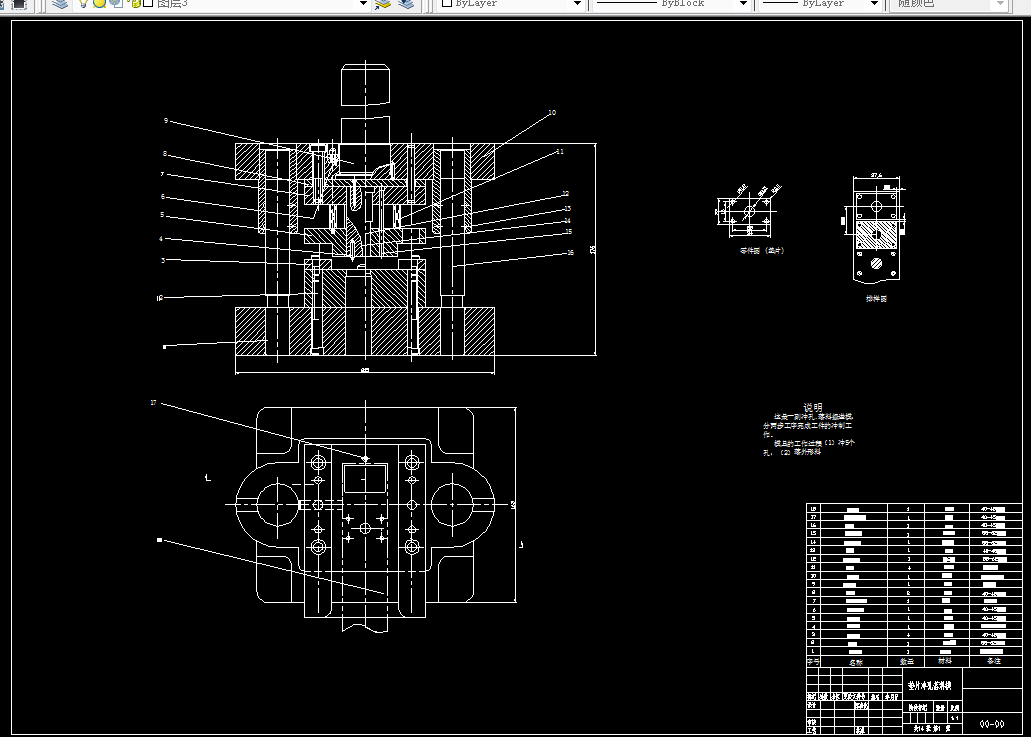
Task: Select balloon number 9 label
Action: click(166, 121)
